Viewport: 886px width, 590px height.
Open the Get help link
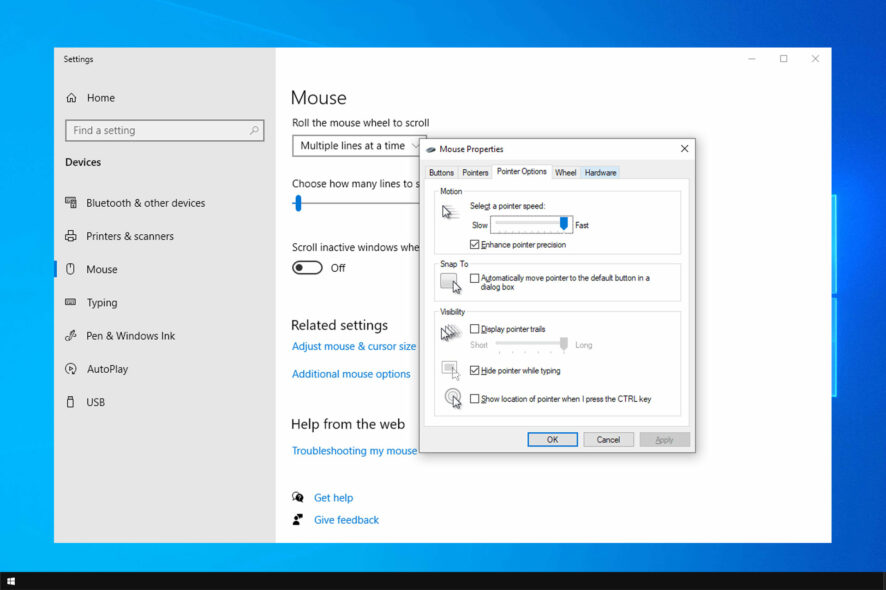333,498
